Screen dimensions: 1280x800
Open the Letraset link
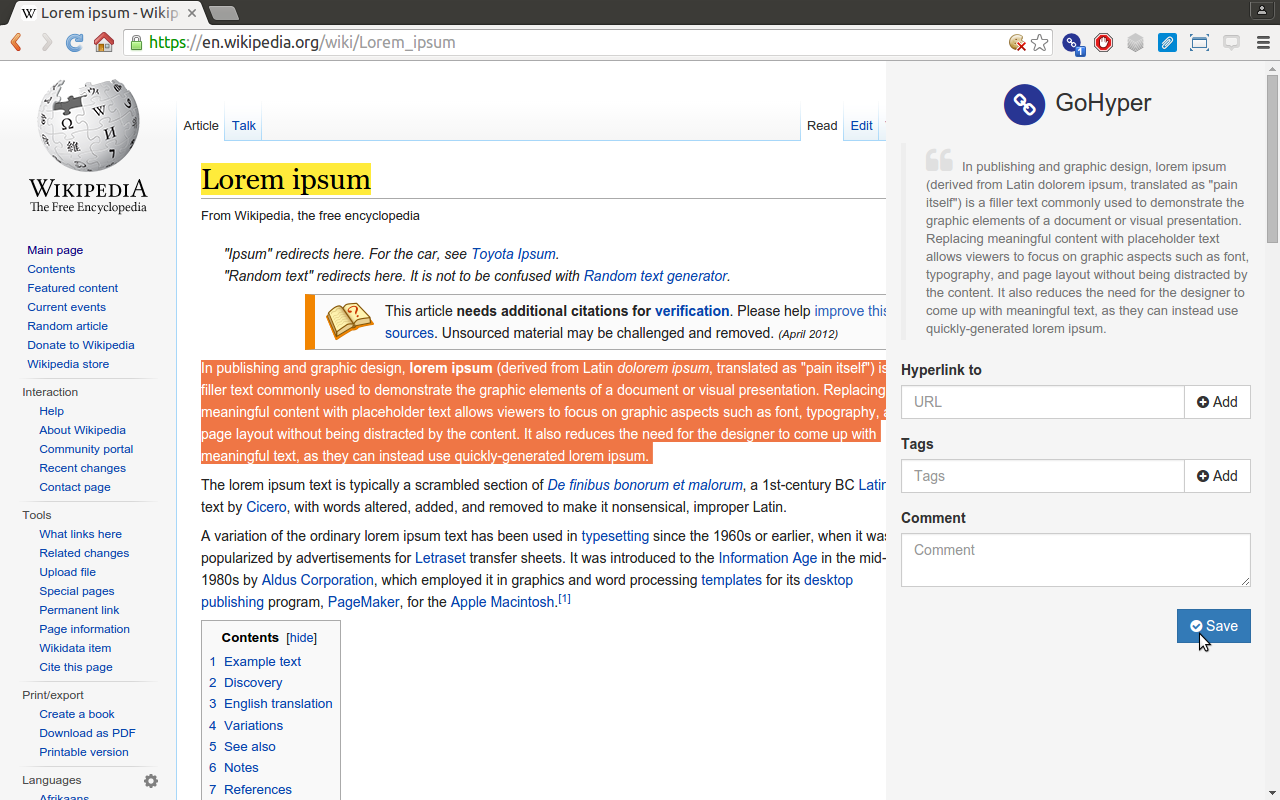[440, 558]
